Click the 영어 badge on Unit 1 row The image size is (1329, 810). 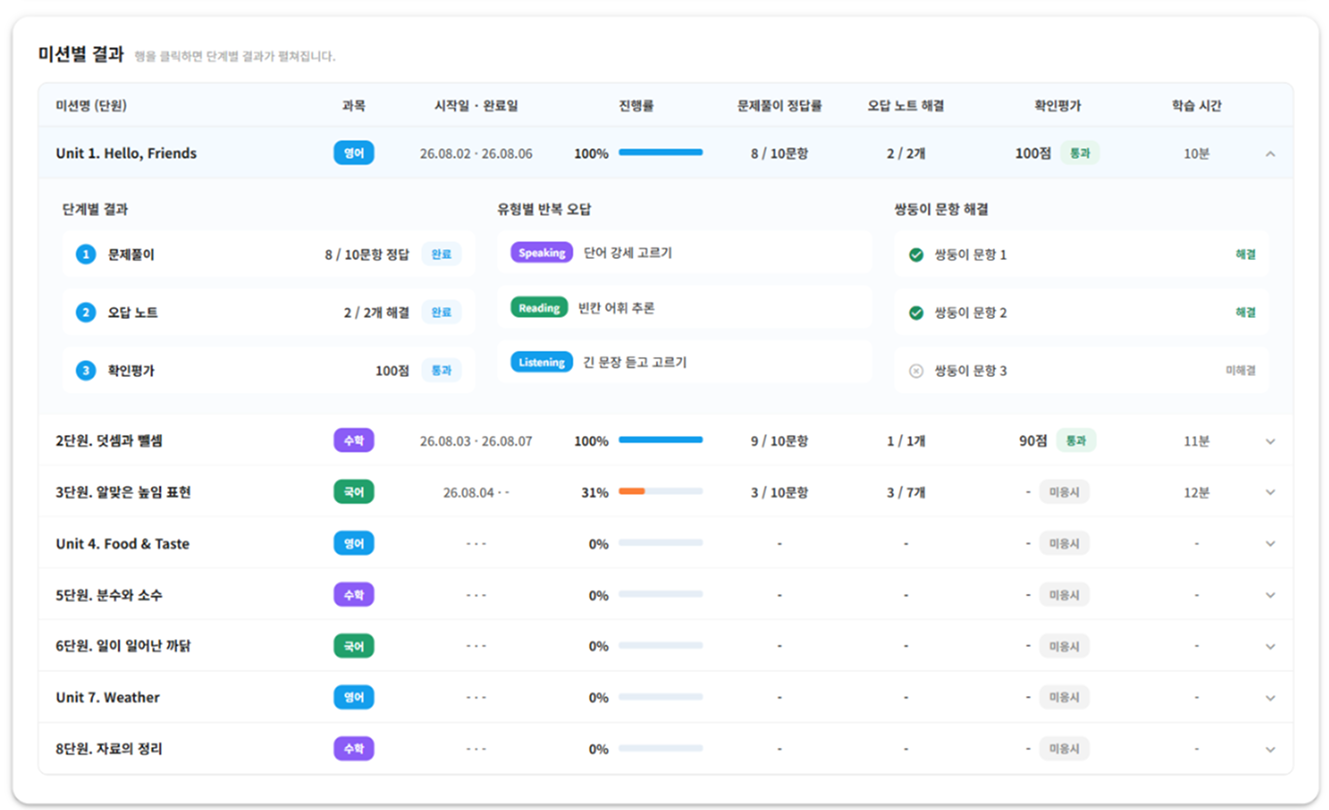pyautogui.click(x=354, y=154)
